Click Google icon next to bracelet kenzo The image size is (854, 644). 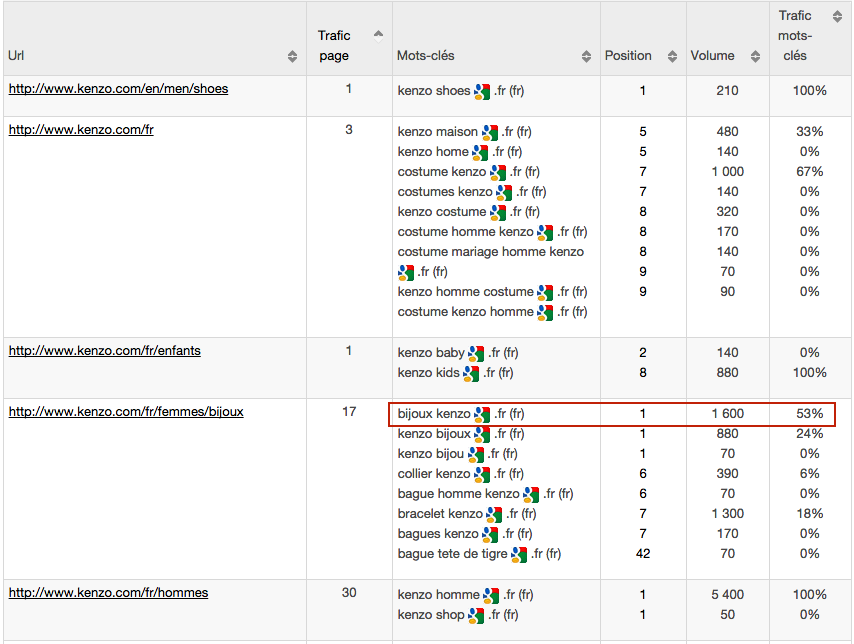(494, 515)
